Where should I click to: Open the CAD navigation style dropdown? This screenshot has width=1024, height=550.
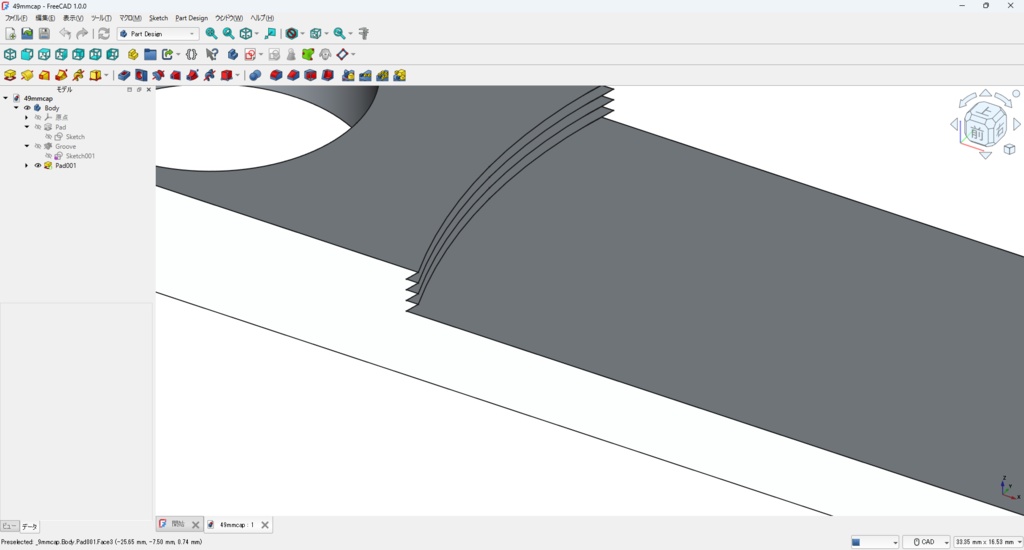[927, 542]
